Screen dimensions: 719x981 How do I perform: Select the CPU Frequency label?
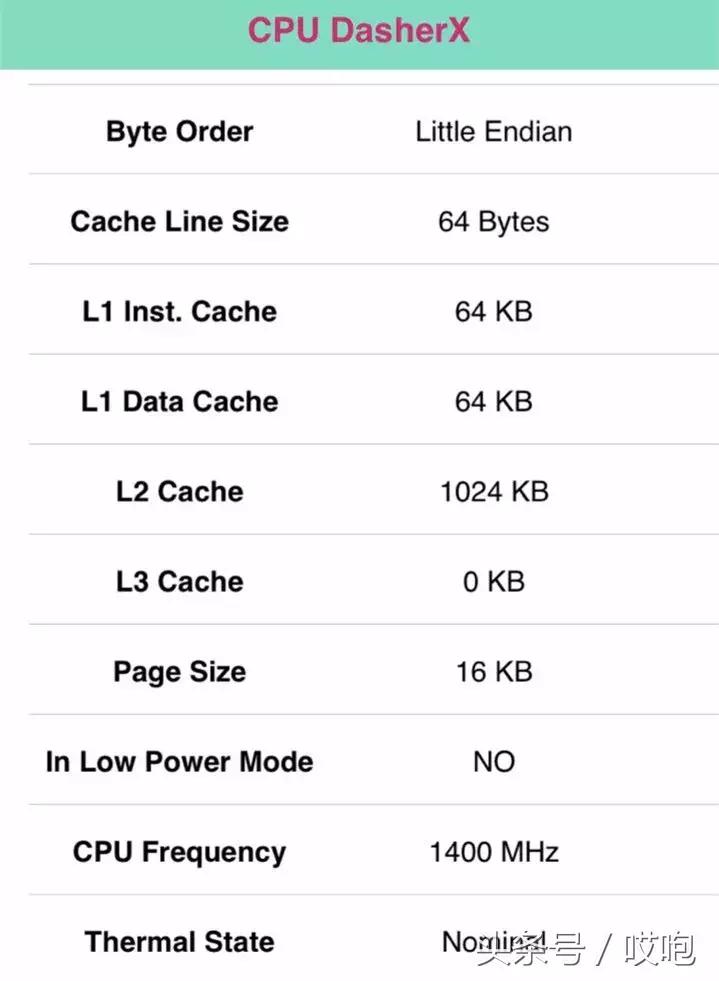[179, 852]
